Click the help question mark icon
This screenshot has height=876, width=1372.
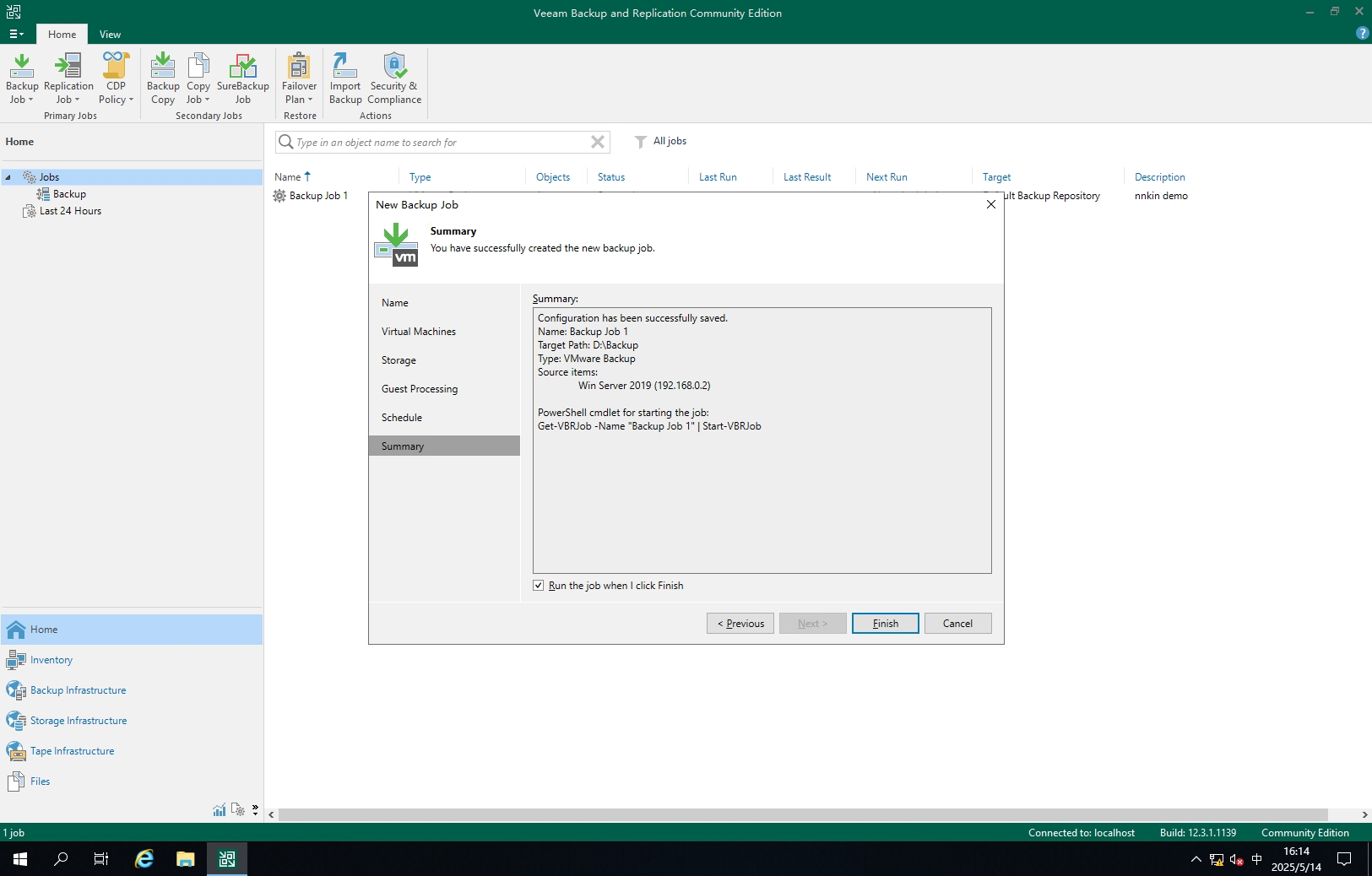point(1362,33)
